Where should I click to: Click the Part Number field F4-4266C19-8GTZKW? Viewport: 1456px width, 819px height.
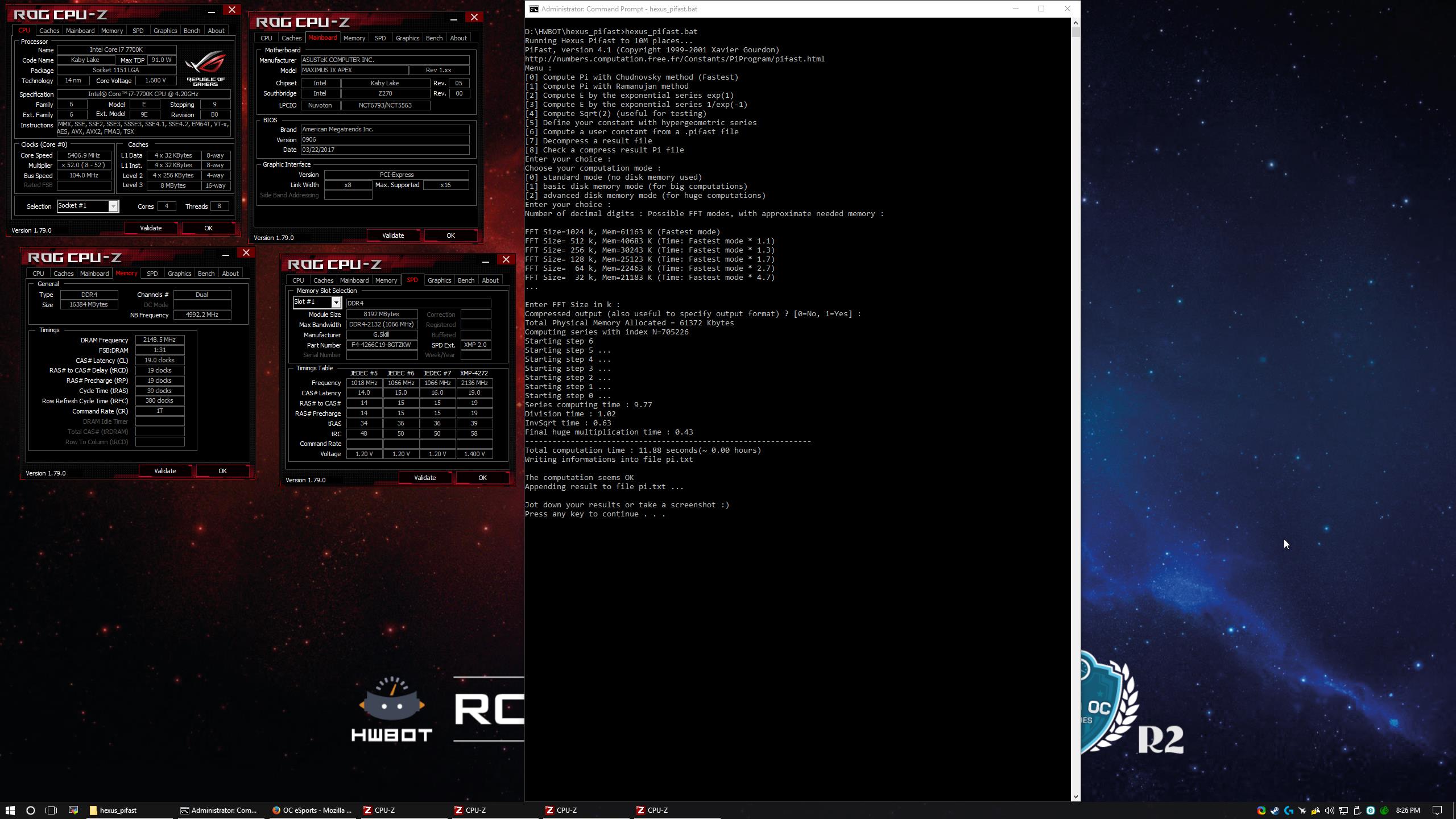click(382, 345)
